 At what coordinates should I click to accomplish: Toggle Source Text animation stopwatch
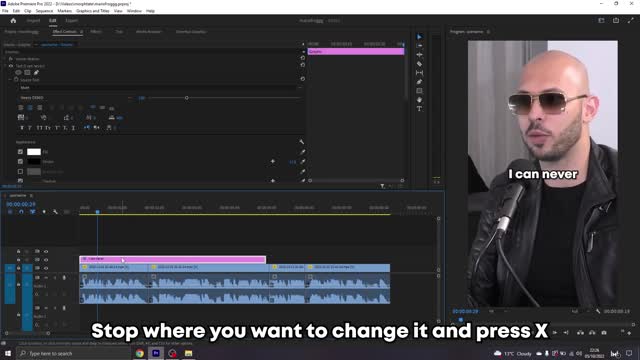click(16, 80)
